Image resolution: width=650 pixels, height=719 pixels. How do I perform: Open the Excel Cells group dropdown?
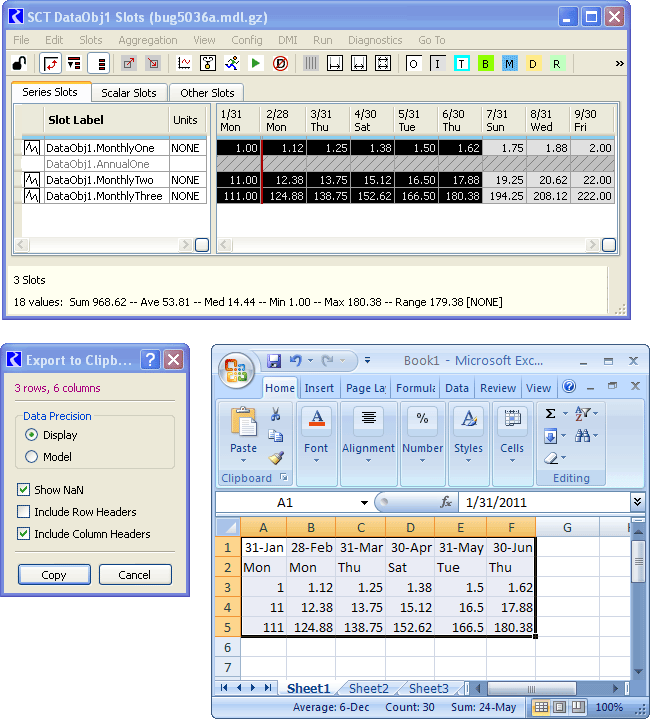[512, 461]
